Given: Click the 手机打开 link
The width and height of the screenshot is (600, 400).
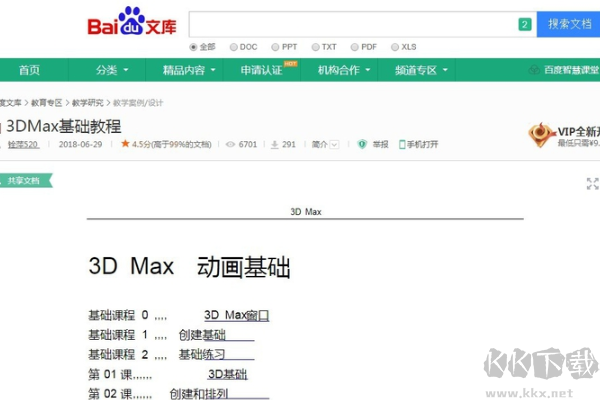Looking at the screenshot, I should coord(422,144).
